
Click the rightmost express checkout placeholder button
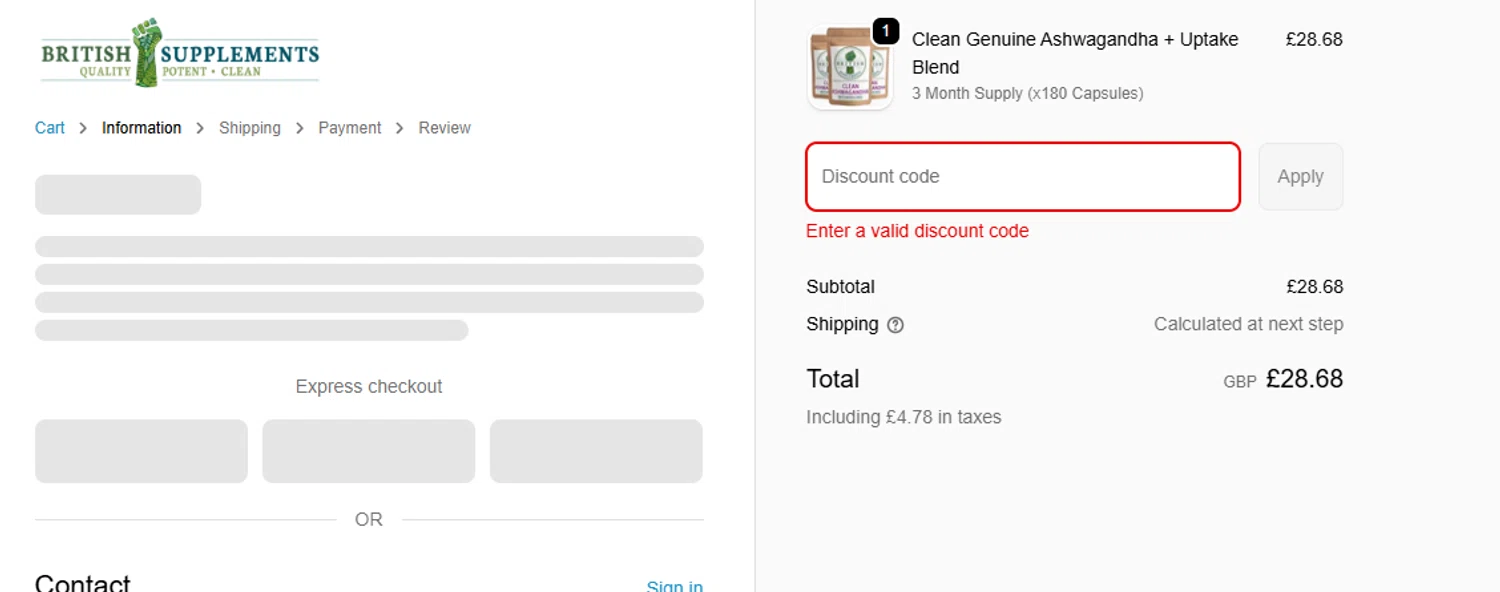click(x=596, y=451)
